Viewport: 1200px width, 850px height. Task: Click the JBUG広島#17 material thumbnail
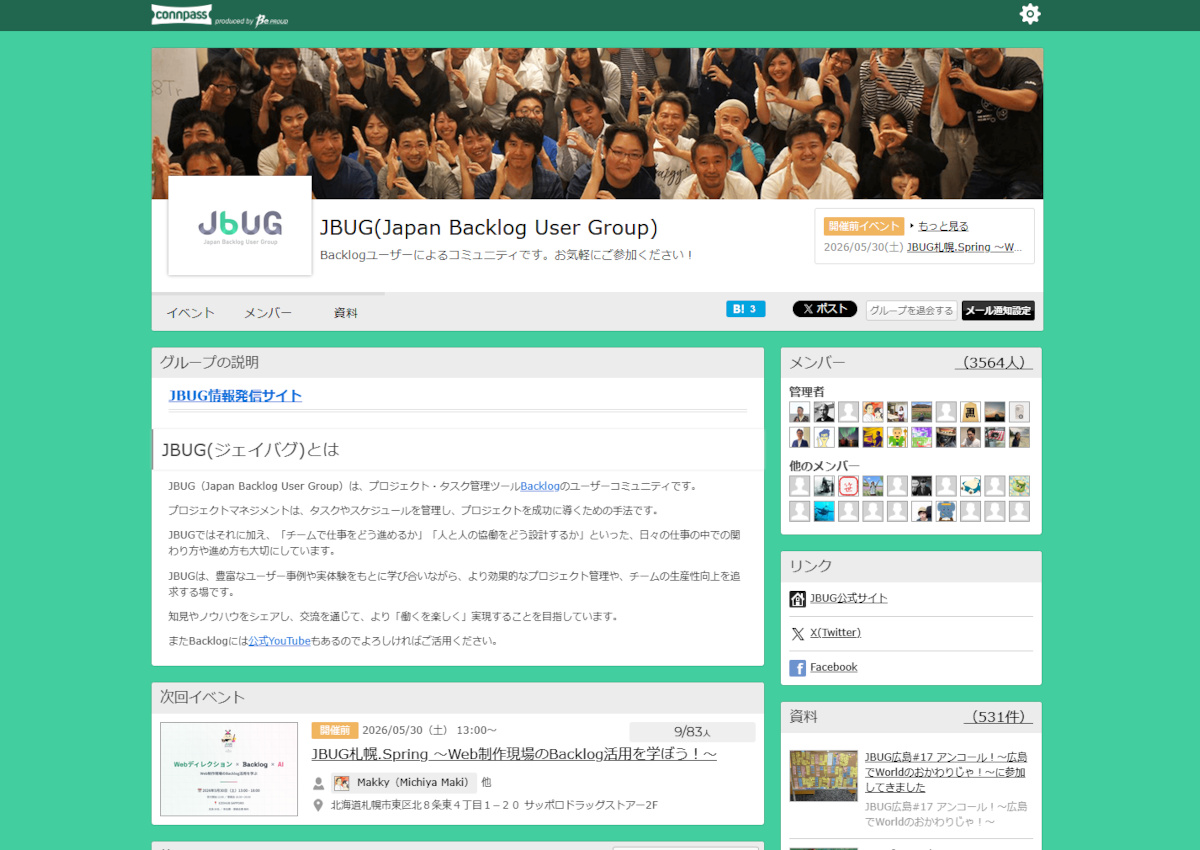coord(824,776)
